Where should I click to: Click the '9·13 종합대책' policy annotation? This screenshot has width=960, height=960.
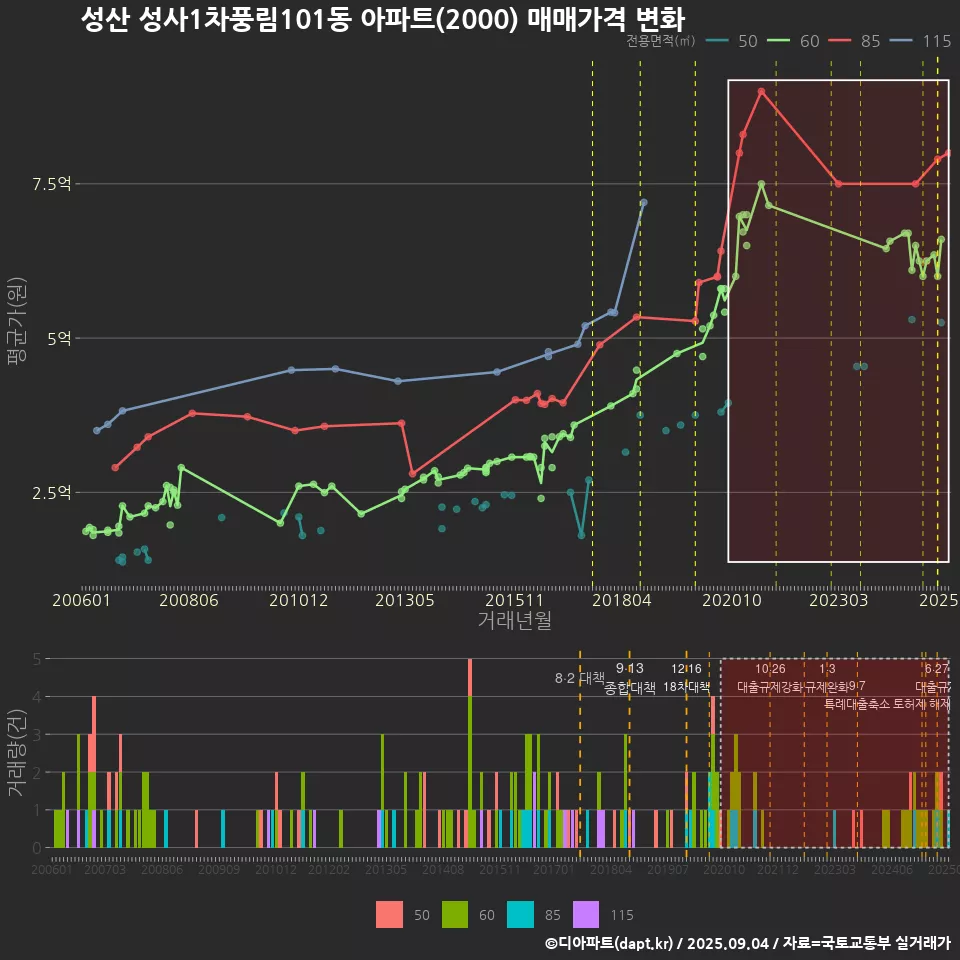click(629, 678)
